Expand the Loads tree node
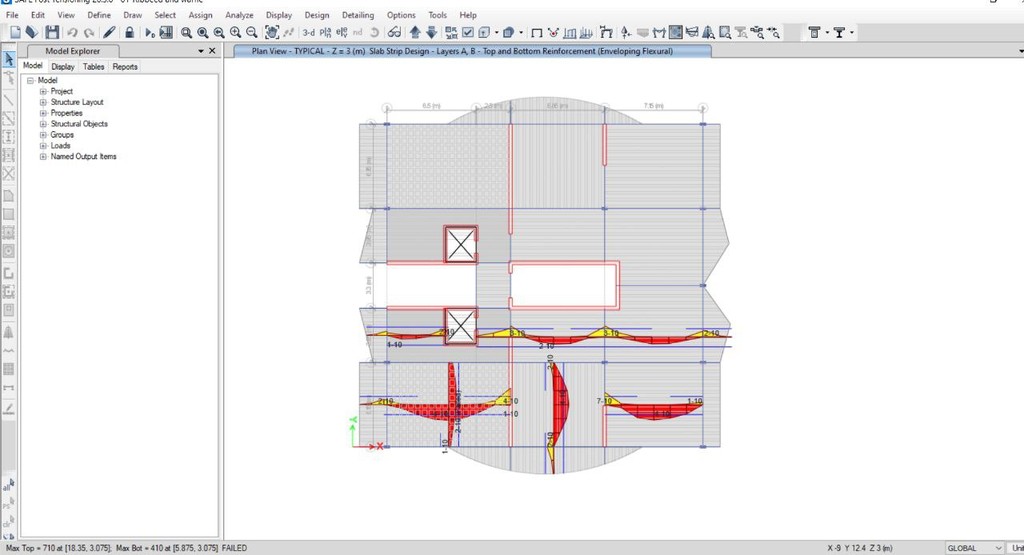Image resolution: width=1024 pixels, height=555 pixels. point(43,146)
